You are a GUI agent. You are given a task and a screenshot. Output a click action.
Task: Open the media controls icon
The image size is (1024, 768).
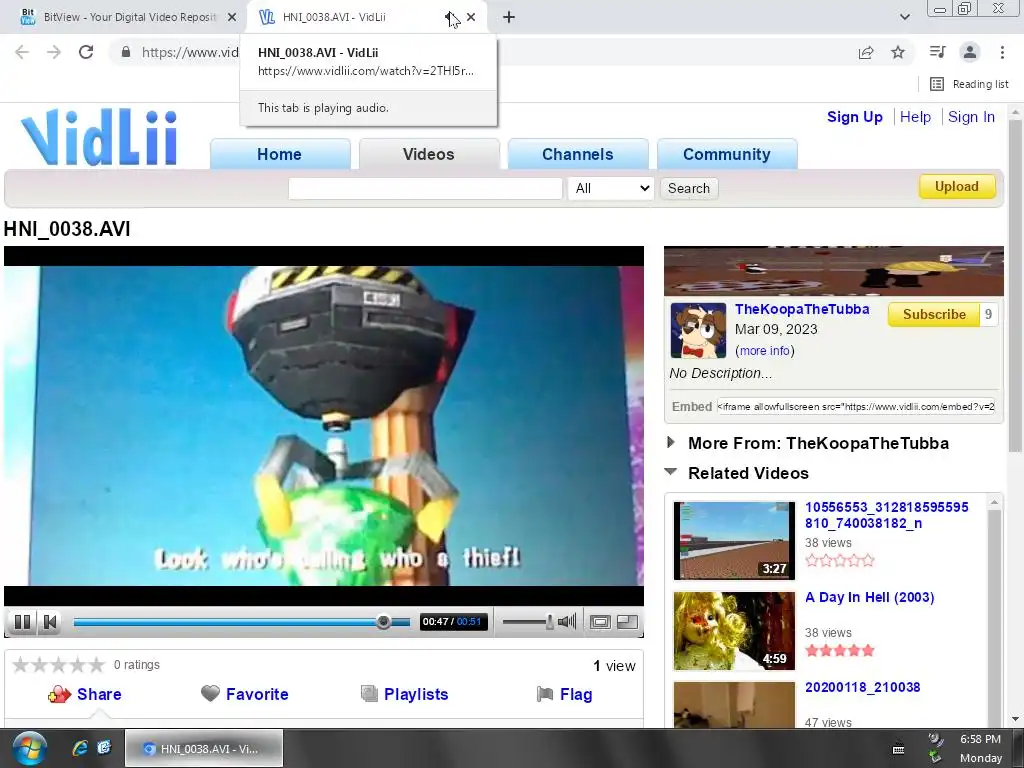coord(937,52)
